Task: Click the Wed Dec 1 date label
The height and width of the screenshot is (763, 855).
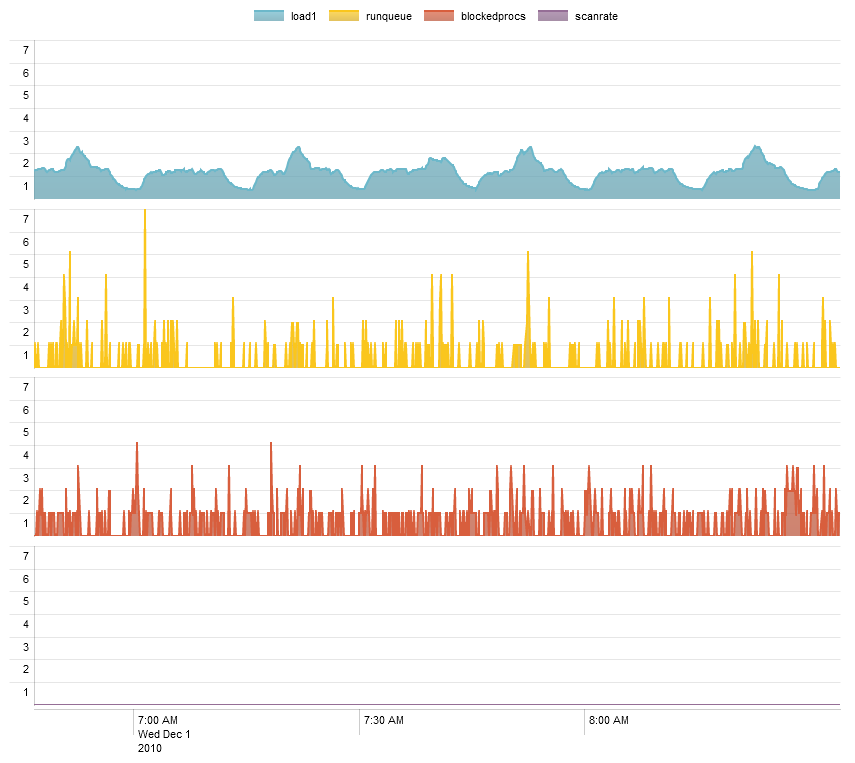Action: click(x=164, y=734)
